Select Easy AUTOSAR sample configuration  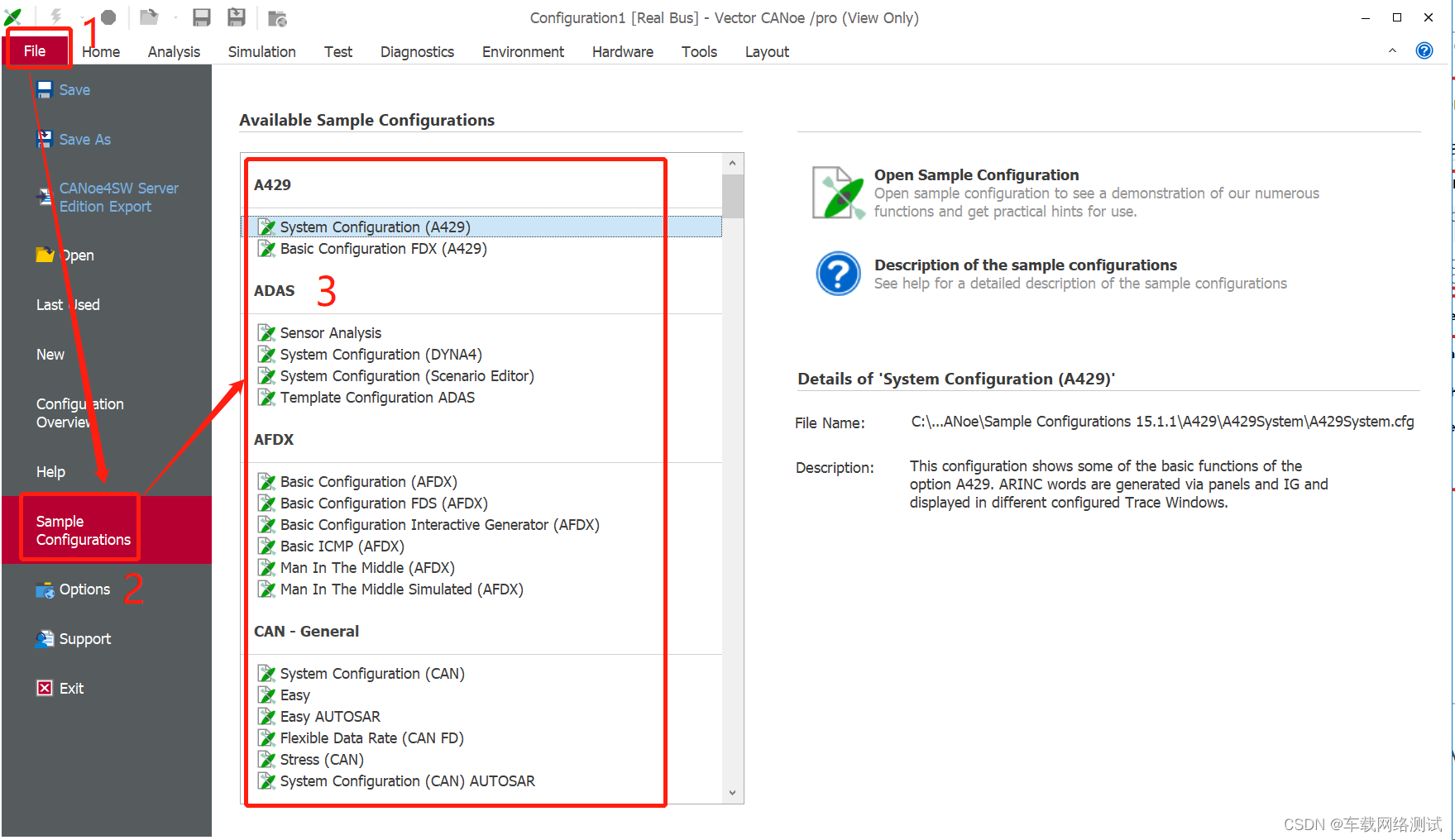pyautogui.click(x=330, y=717)
